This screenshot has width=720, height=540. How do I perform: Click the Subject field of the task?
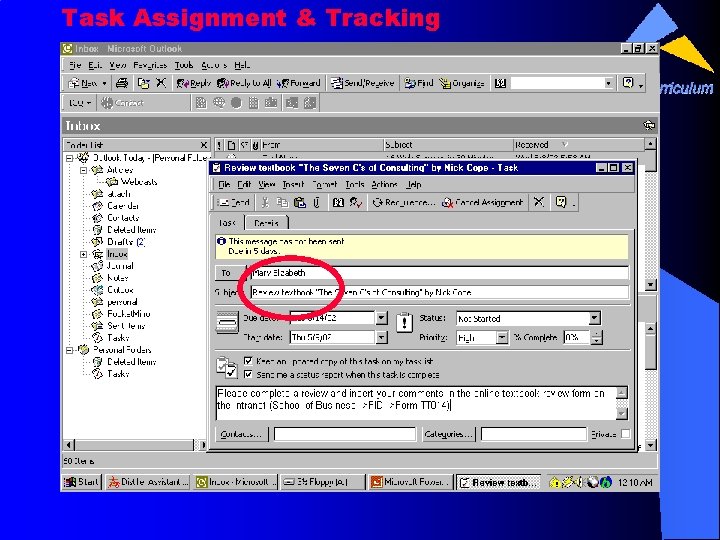point(439,292)
